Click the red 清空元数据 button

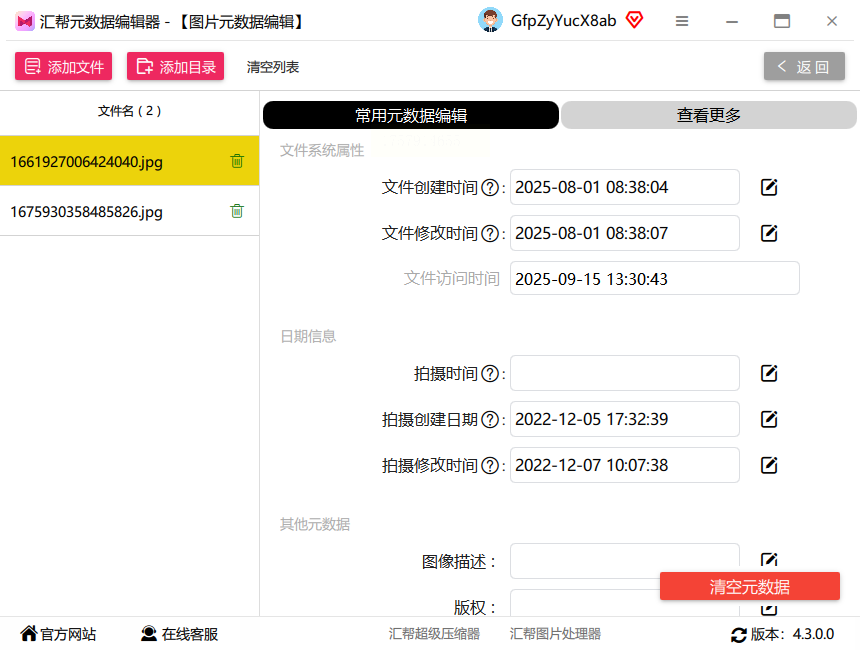click(x=750, y=586)
